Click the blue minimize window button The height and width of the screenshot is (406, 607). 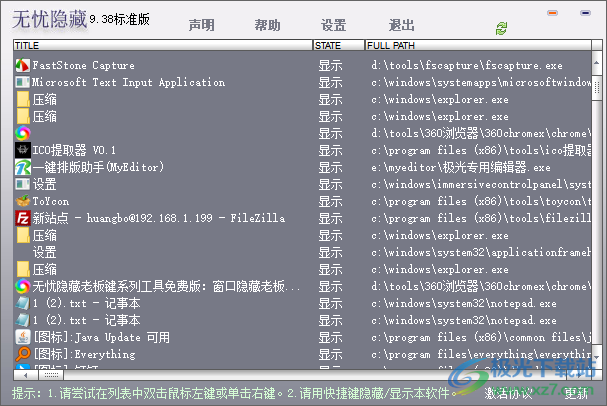pos(585,13)
